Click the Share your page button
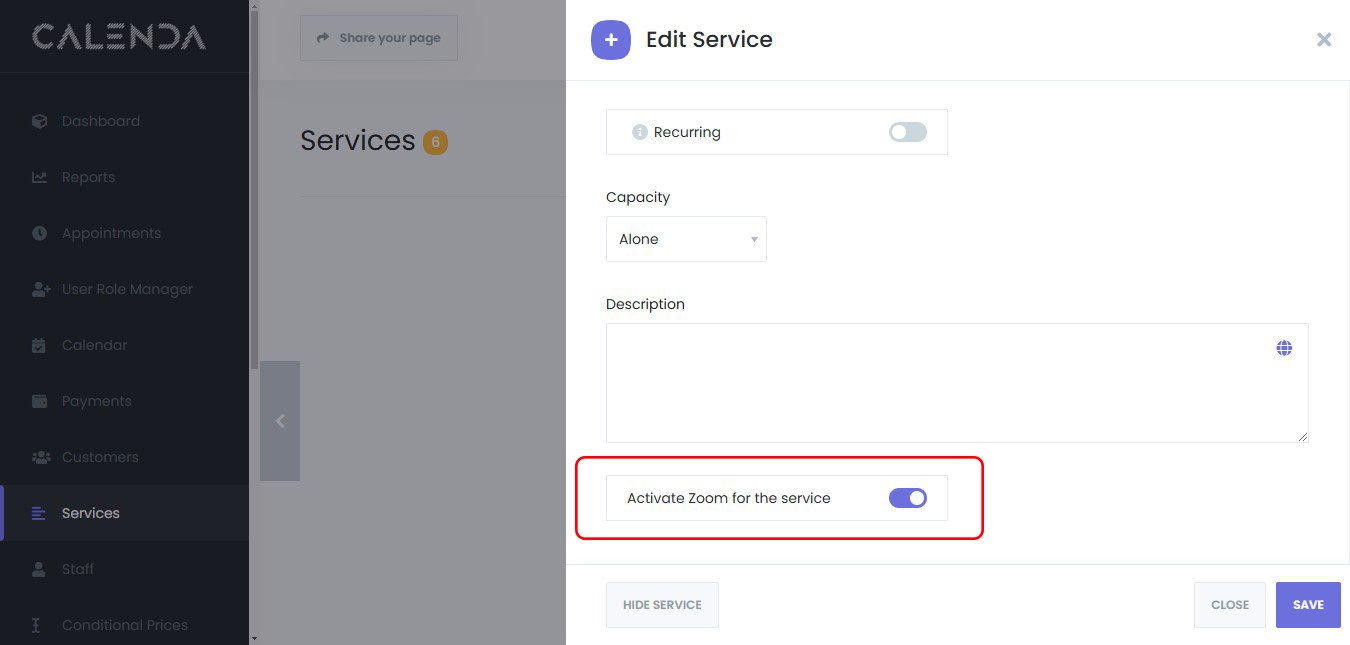1350x645 pixels. pyautogui.click(x=379, y=38)
